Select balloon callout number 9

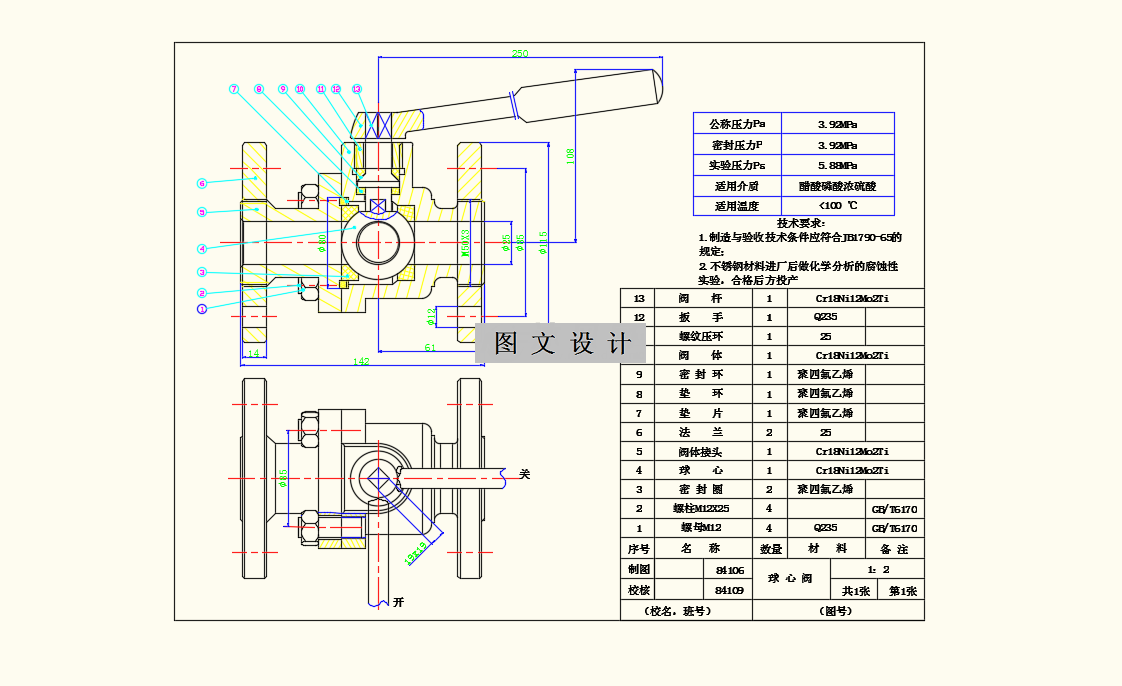[x=281, y=88]
